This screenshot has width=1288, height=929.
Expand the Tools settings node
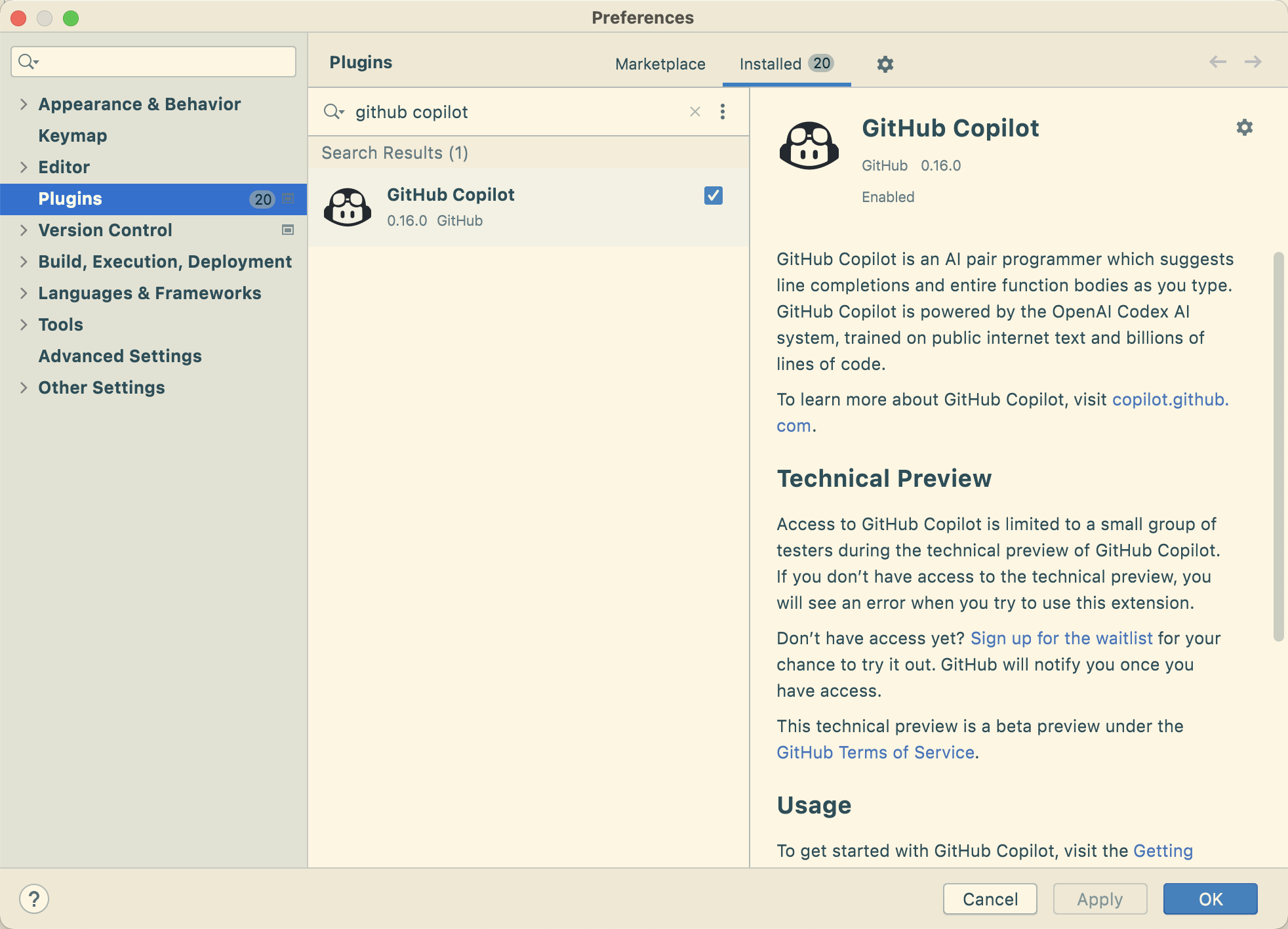click(24, 325)
